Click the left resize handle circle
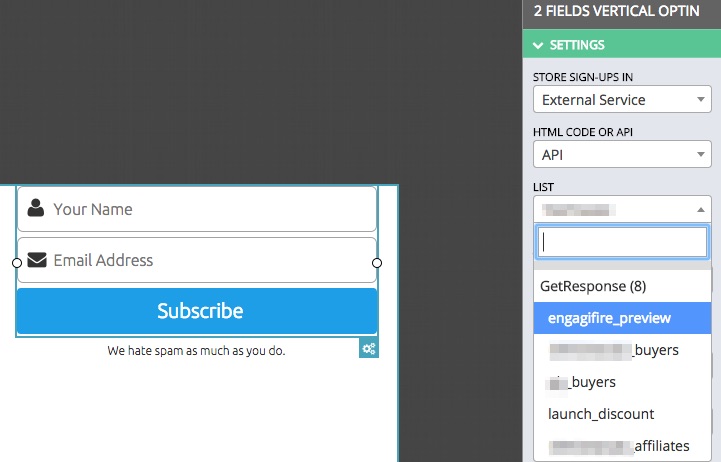721x462 pixels. pyautogui.click(x=17, y=263)
